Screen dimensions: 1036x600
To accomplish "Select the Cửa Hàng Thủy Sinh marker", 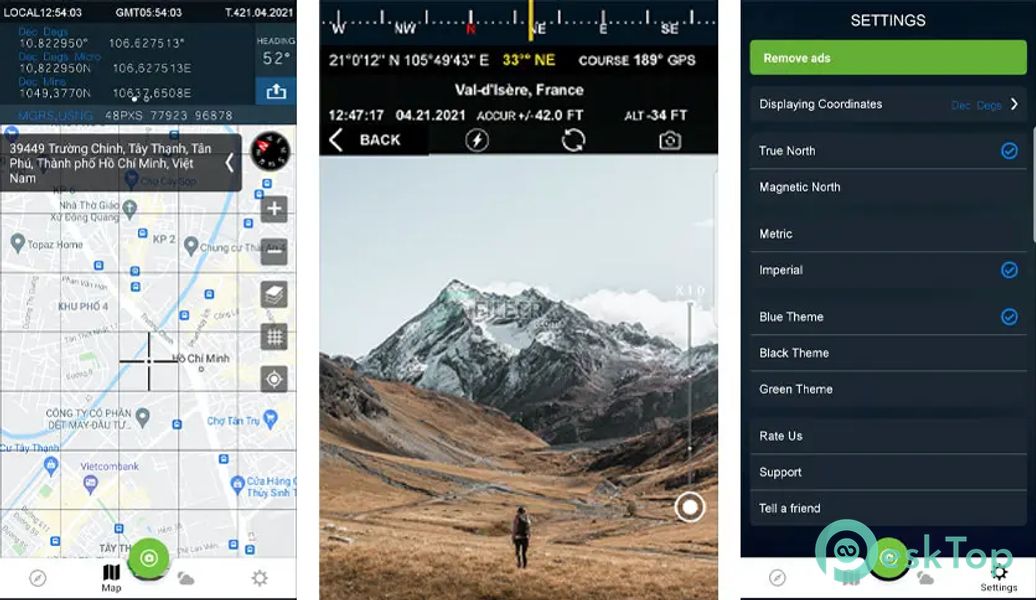I will click(x=237, y=484).
